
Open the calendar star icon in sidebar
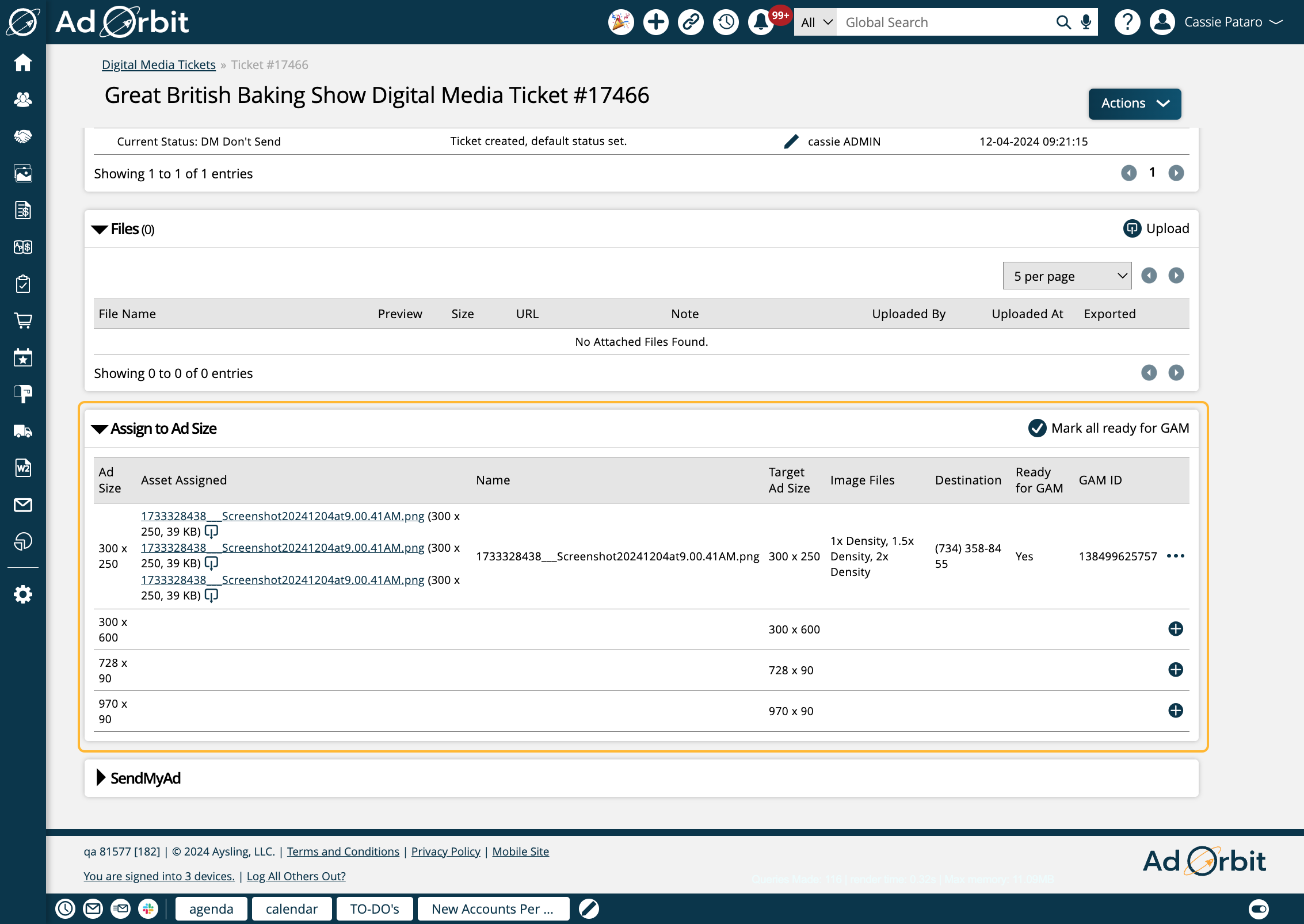tap(23, 357)
